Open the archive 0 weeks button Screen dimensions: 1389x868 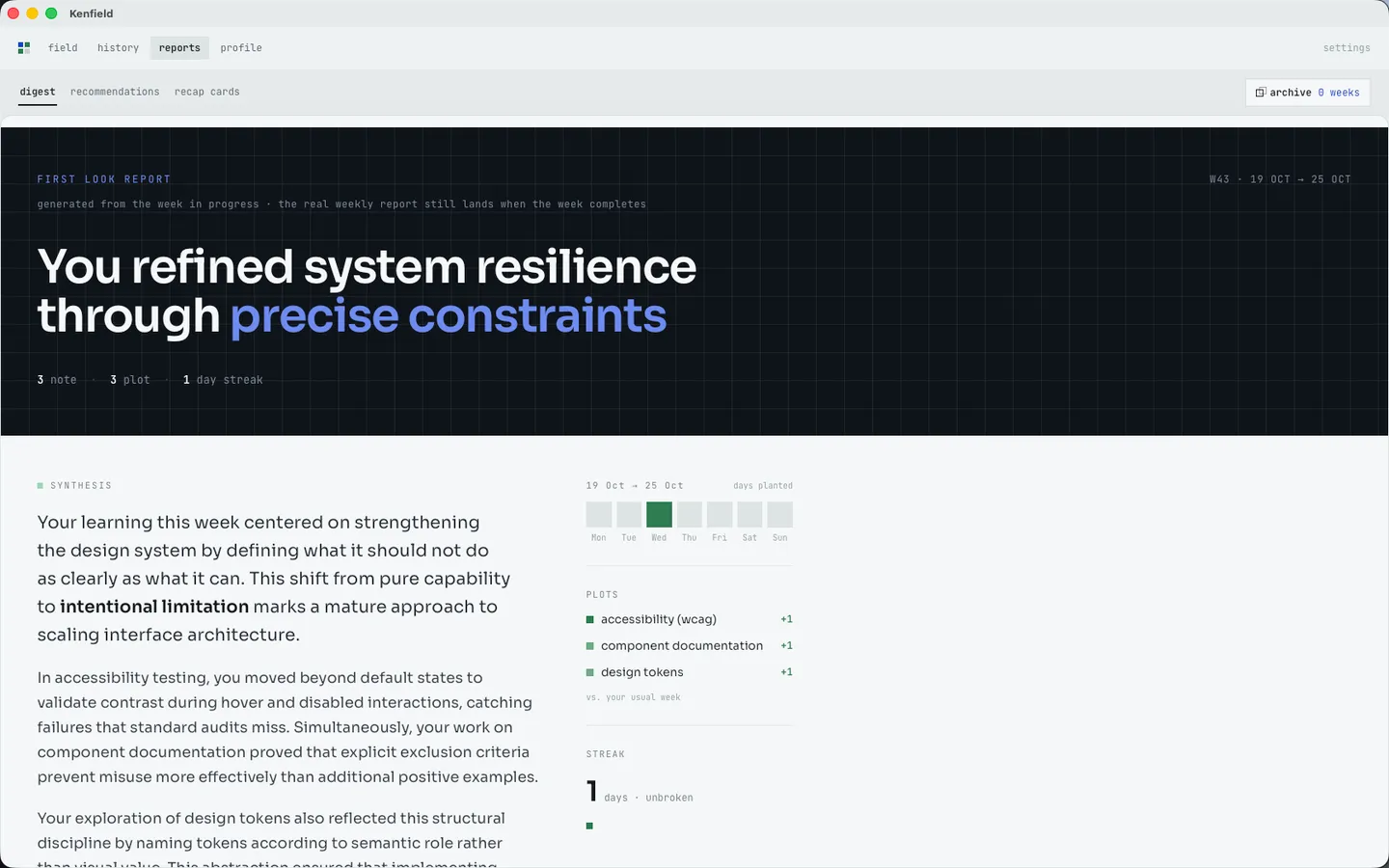(1307, 93)
